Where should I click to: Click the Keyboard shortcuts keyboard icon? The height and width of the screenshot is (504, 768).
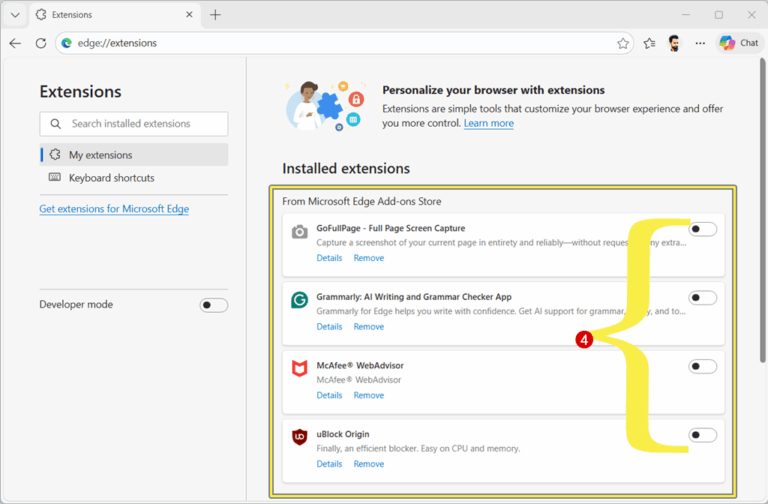pyautogui.click(x=55, y=177)
